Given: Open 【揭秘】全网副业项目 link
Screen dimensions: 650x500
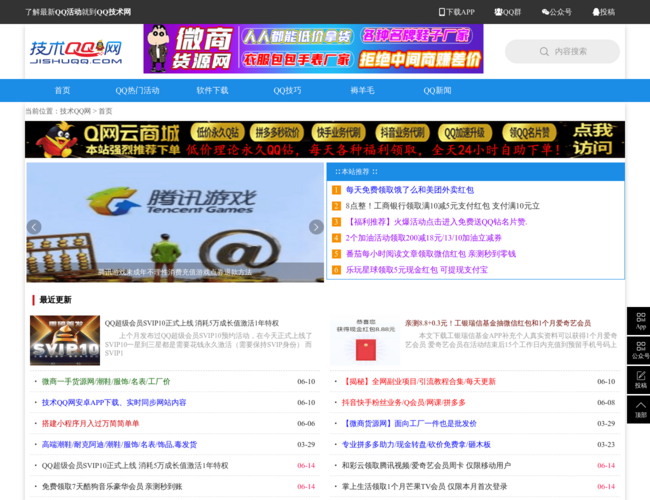Looking at the screenshot, I should [x=419, y=381].
